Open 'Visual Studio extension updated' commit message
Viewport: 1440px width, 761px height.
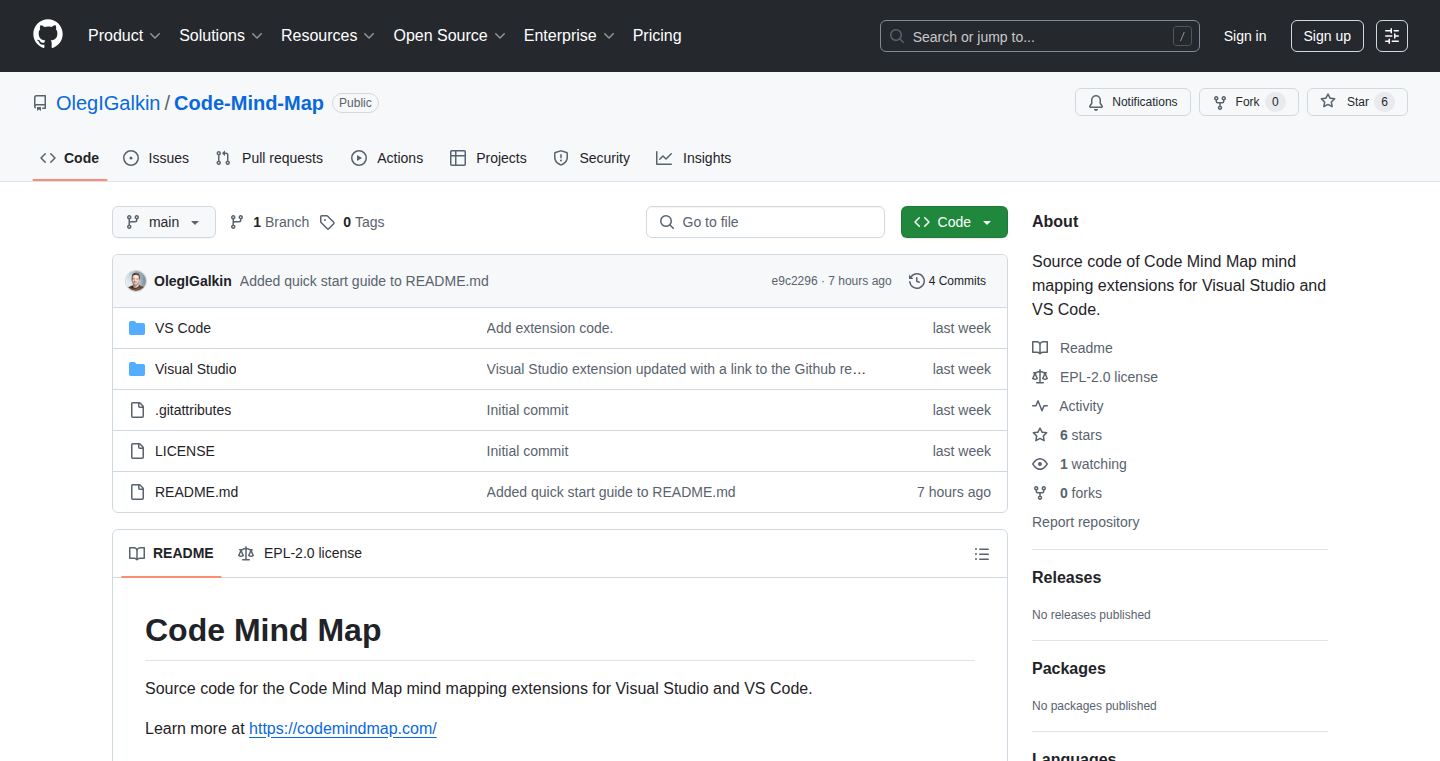click(676, 369)
